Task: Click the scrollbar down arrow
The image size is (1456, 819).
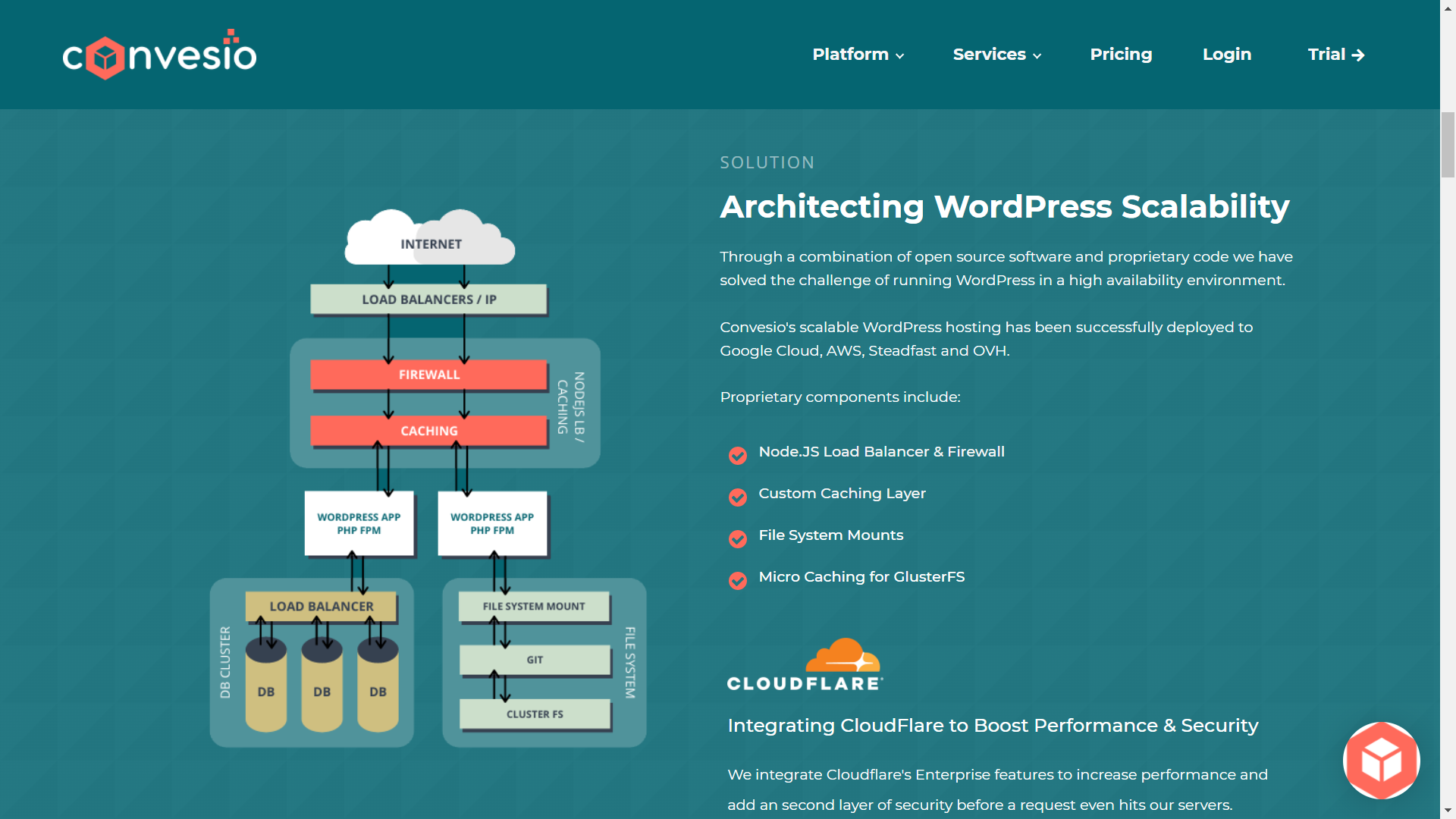Action: [1447, 811]
